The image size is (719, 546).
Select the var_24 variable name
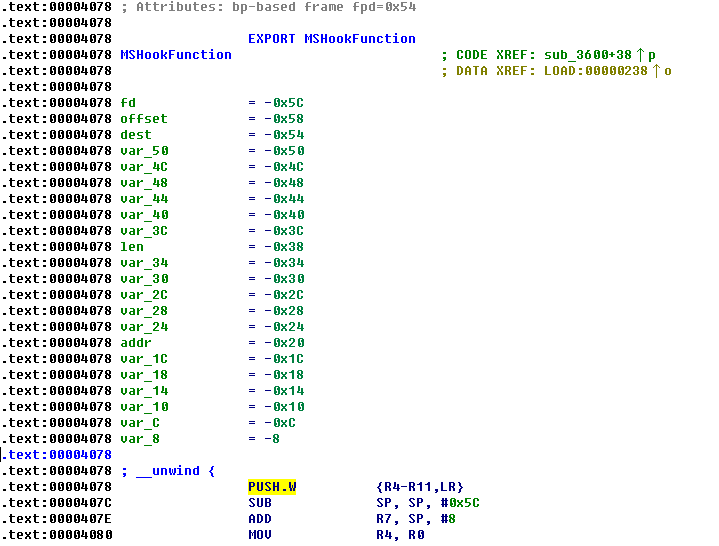[144, 327]
